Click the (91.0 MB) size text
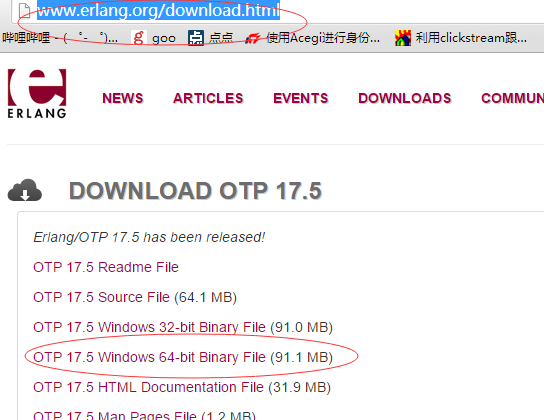 pos(301,327)
